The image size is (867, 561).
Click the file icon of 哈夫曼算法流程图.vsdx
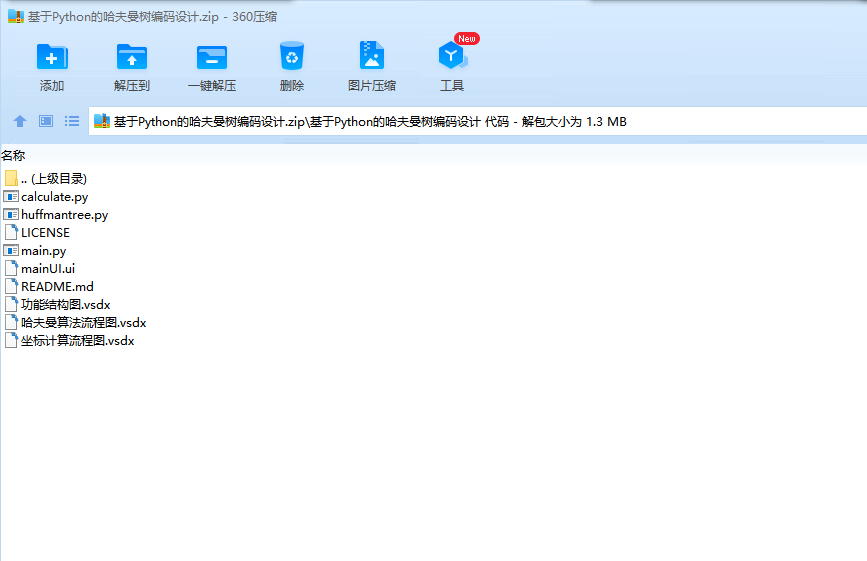coord(11,322)
